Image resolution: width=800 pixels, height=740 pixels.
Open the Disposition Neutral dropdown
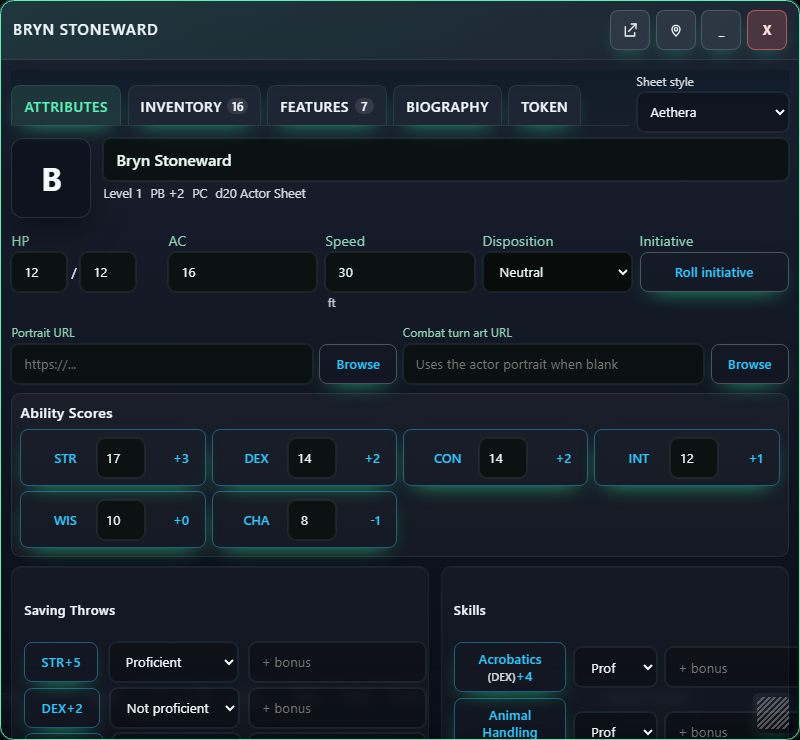pos(557,272)
